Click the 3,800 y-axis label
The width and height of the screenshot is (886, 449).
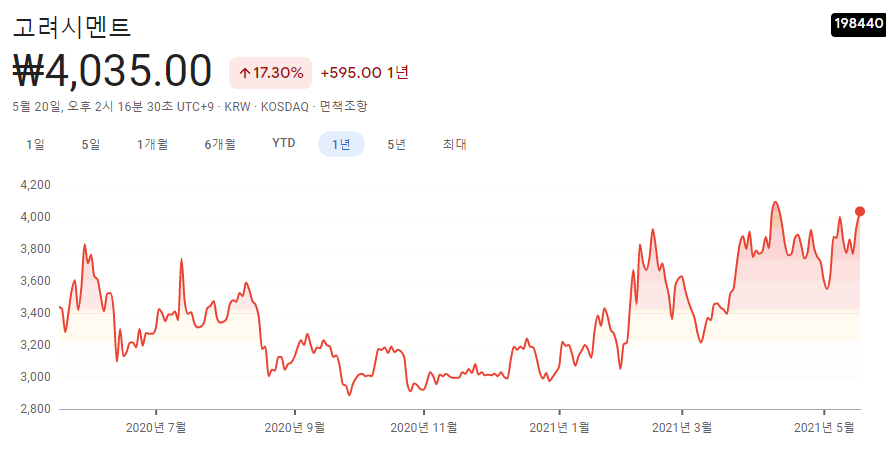(36, 249)
